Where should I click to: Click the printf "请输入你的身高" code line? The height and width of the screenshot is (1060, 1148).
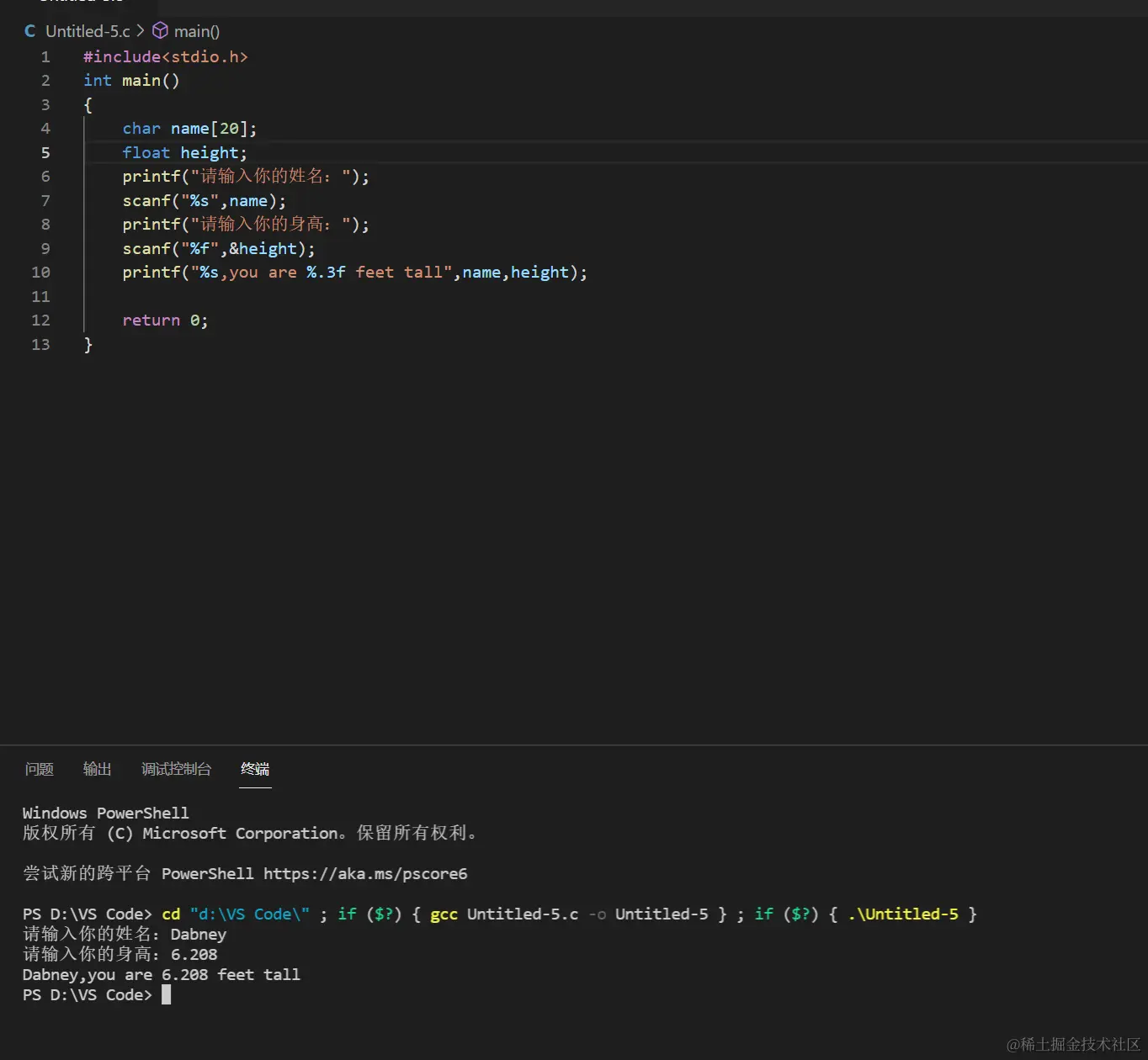pyautogui.click(x=246, y=225)
